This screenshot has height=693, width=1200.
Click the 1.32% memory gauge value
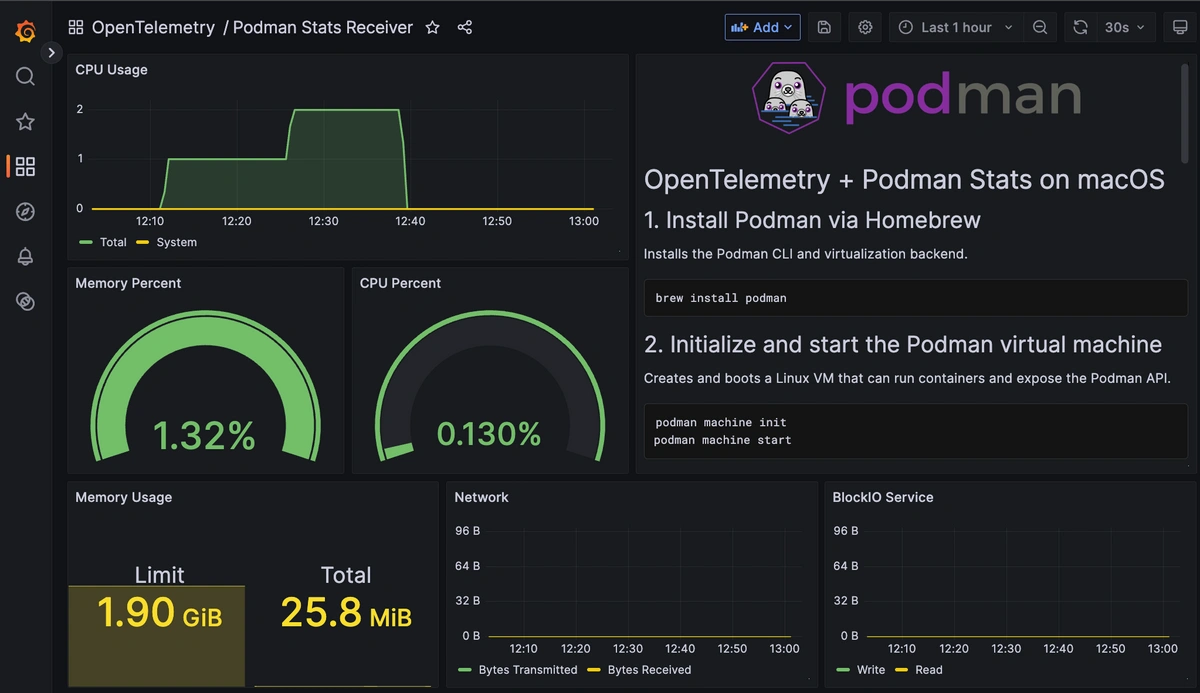pos(205,434)
